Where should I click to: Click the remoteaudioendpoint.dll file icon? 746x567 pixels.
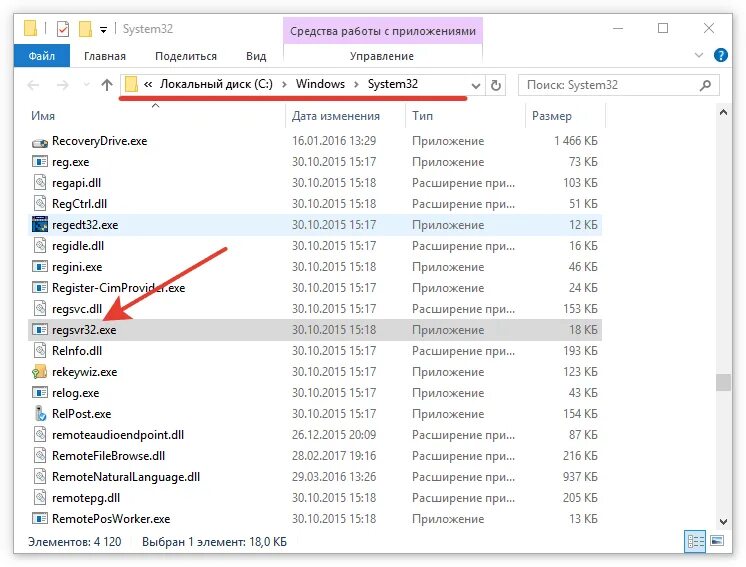pyautogui.click(x=40, y=434)
